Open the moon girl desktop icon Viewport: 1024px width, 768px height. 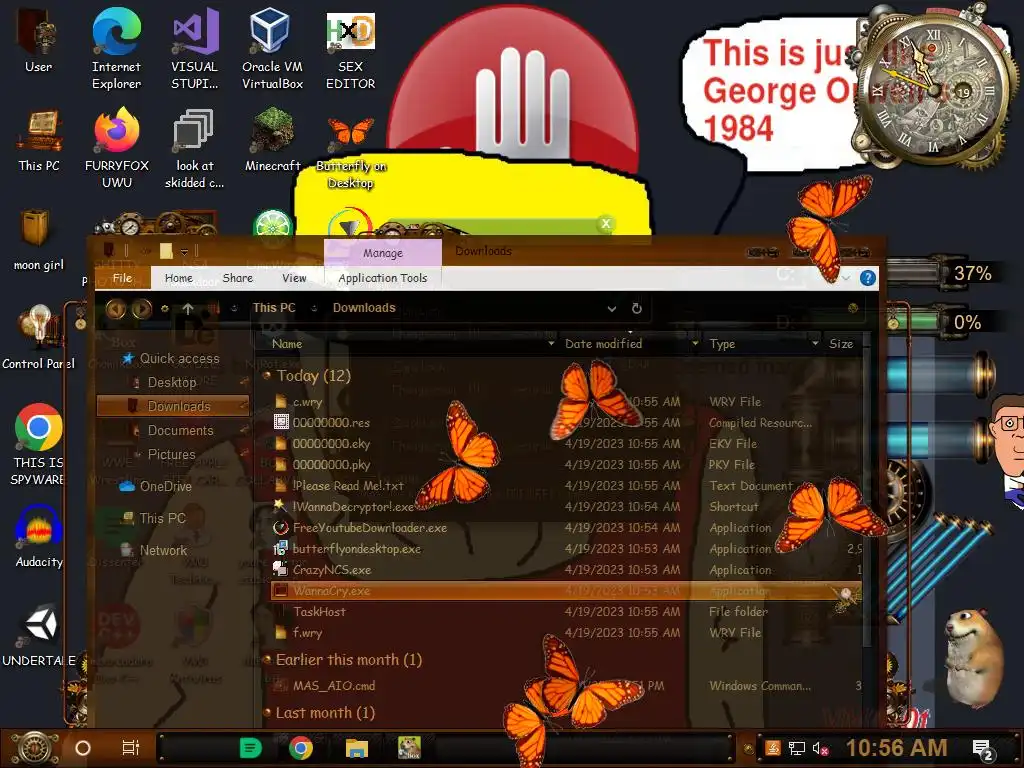click(x=39, y=239)
